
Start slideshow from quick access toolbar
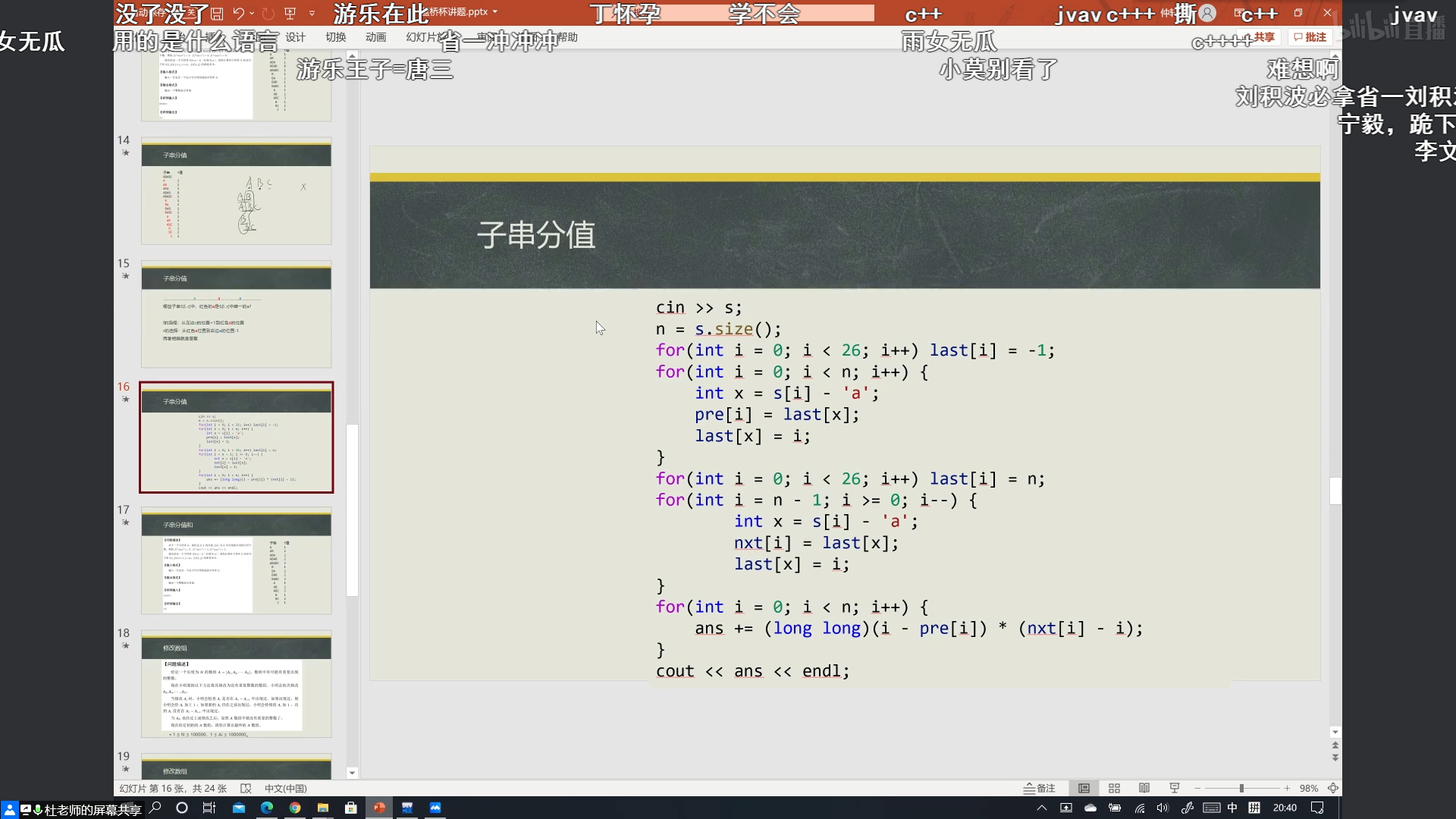click(x=290, y=14)
